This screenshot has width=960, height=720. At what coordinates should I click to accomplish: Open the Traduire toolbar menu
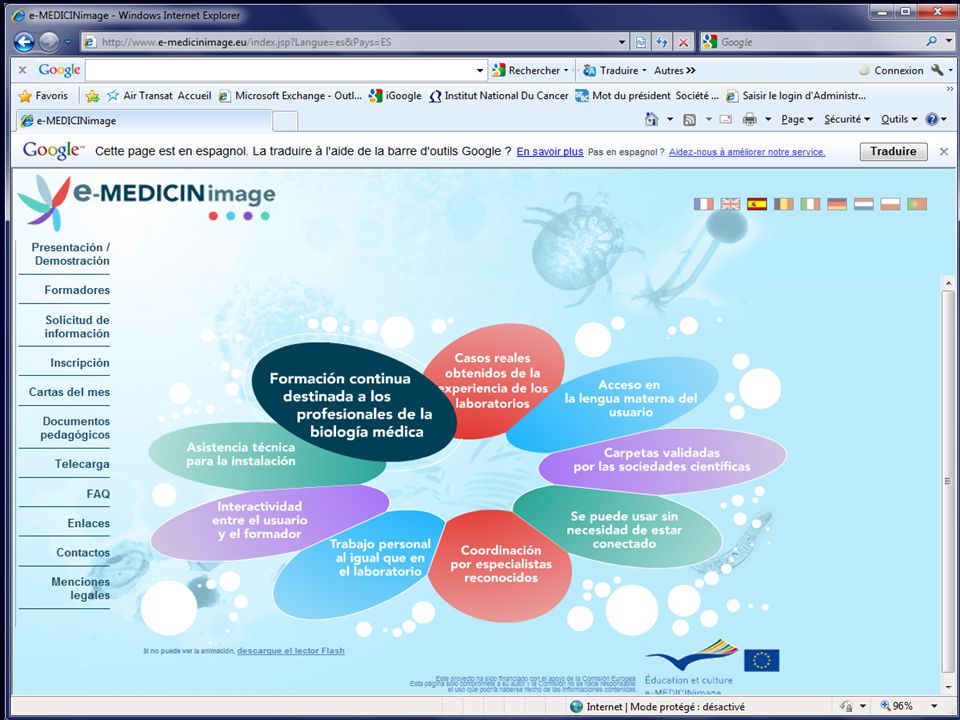point(614,70)
